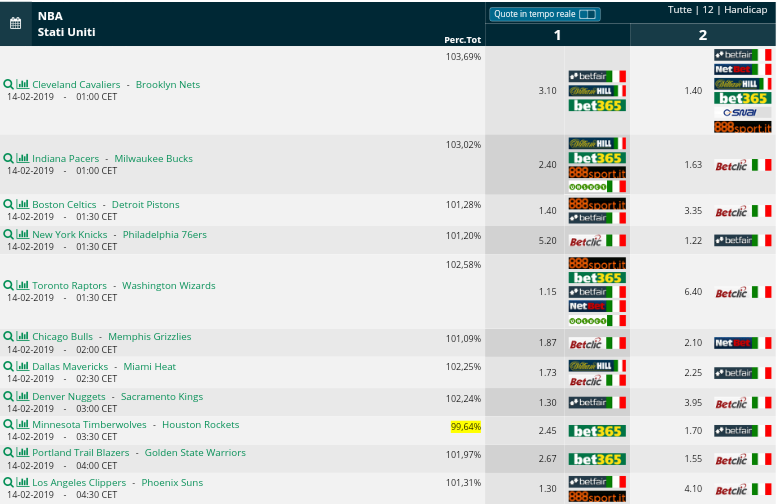Open the Memphis Grizzlies team link
The width and height of the screenshot is (778, 504).
[x=149, y=336]
